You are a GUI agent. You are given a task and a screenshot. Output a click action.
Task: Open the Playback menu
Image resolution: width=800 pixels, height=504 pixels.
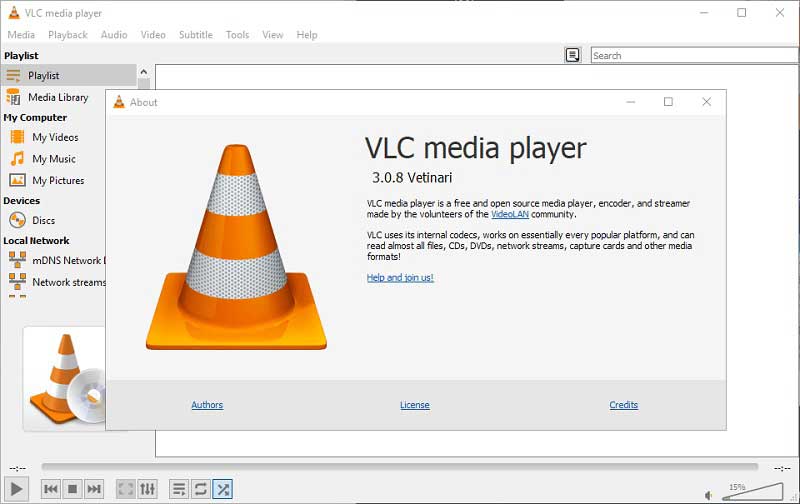click(x=68, y=35)
